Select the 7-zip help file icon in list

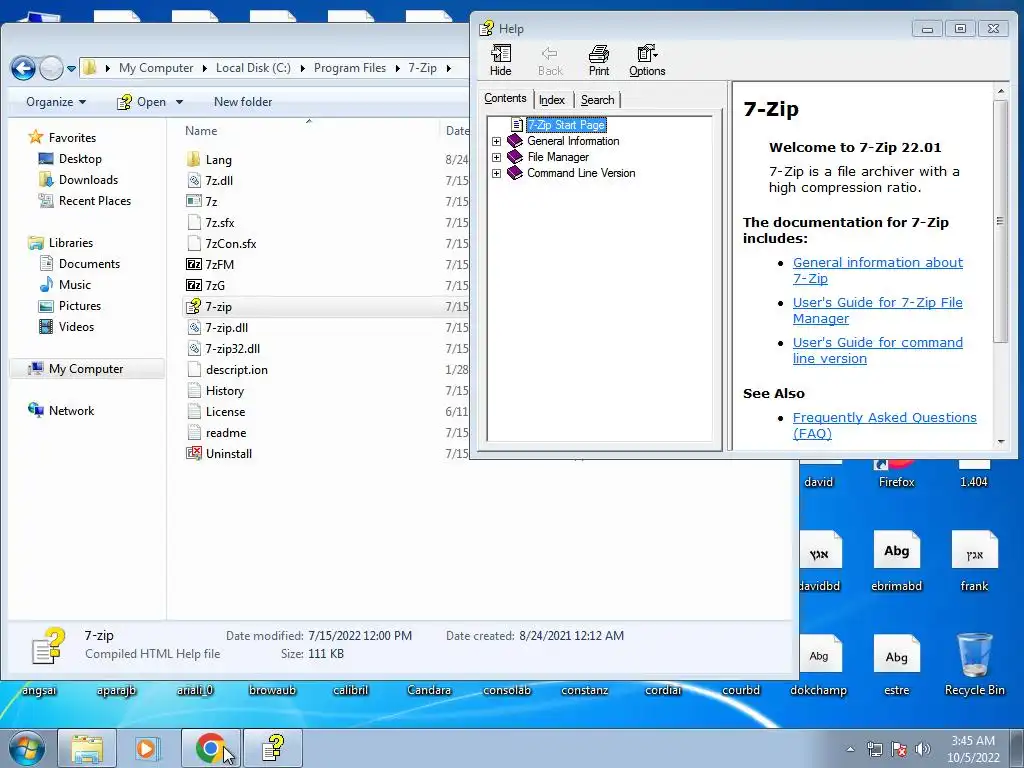(194, 306)
